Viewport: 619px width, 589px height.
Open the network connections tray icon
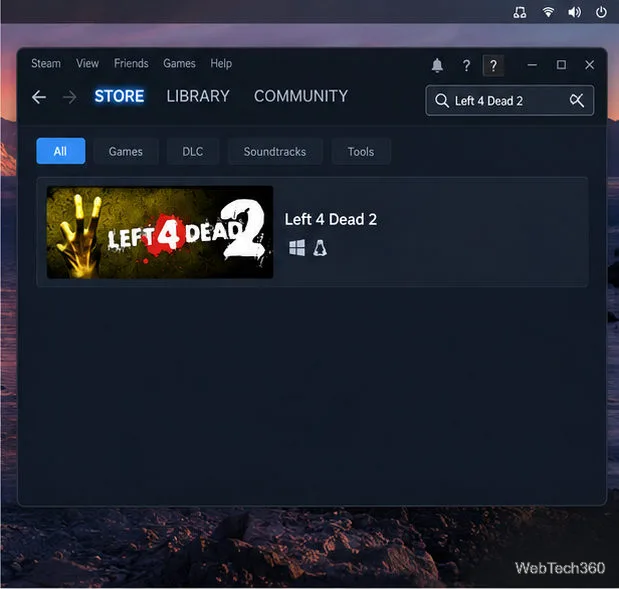coord(520,13)
